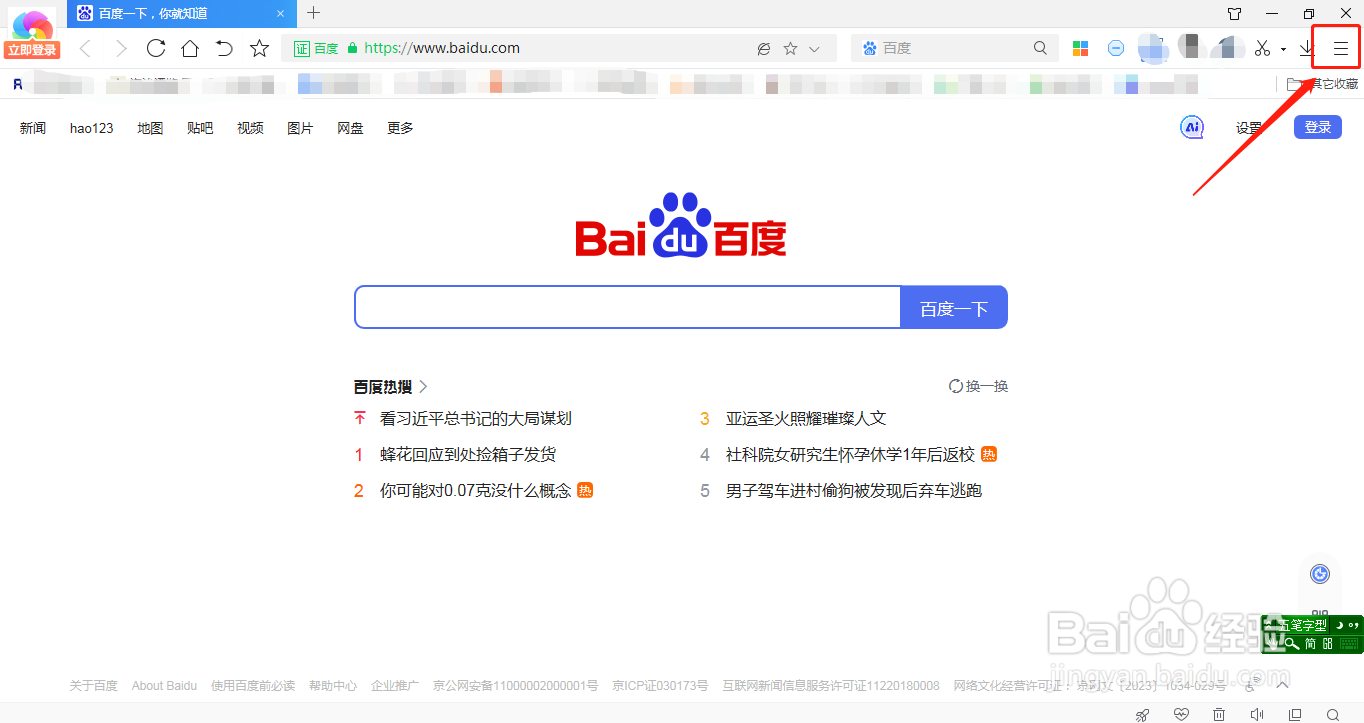Open hot search 蜂花回应到处捡箱子发货

(468, 454)
